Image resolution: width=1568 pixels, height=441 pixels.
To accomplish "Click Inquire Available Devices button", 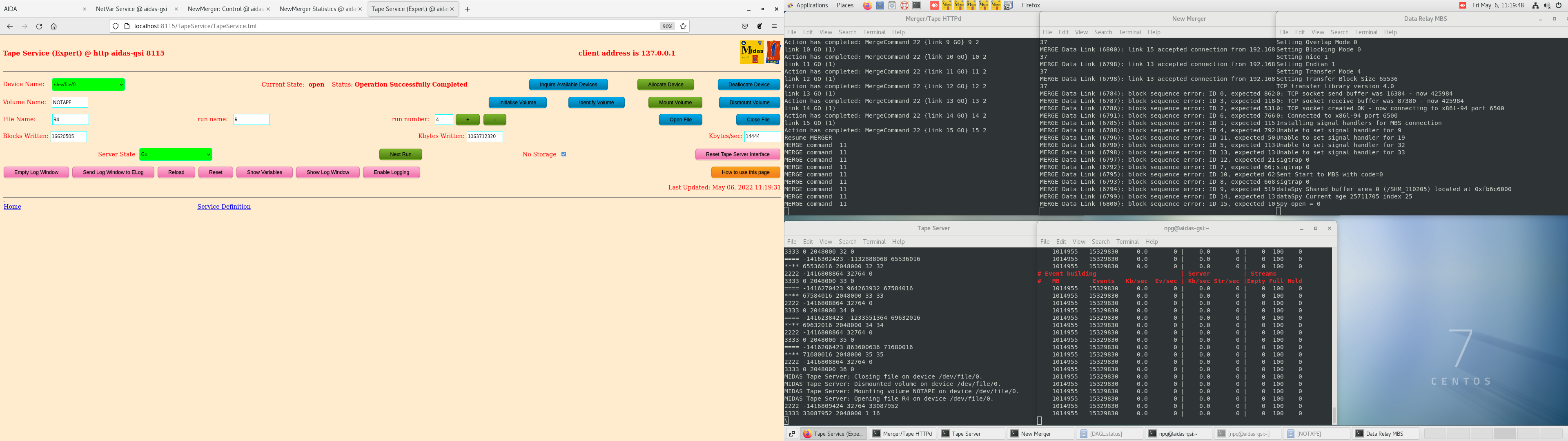I will (x=568, y=85).
